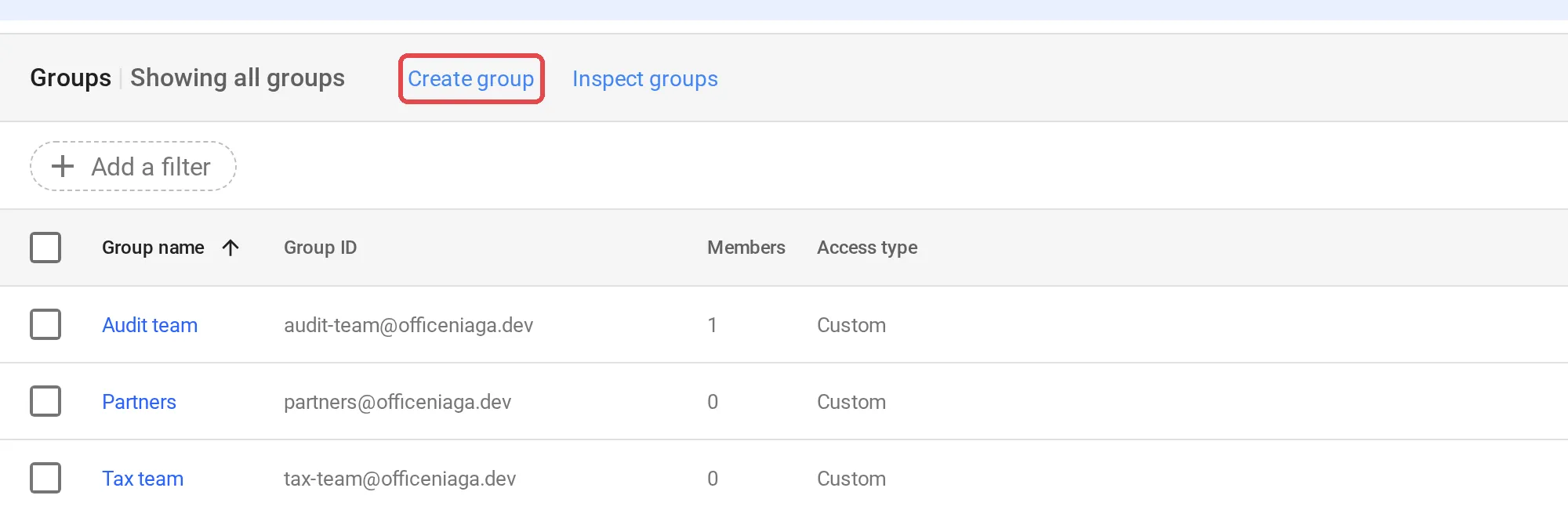Open the Tax team group

click(143, 478)
